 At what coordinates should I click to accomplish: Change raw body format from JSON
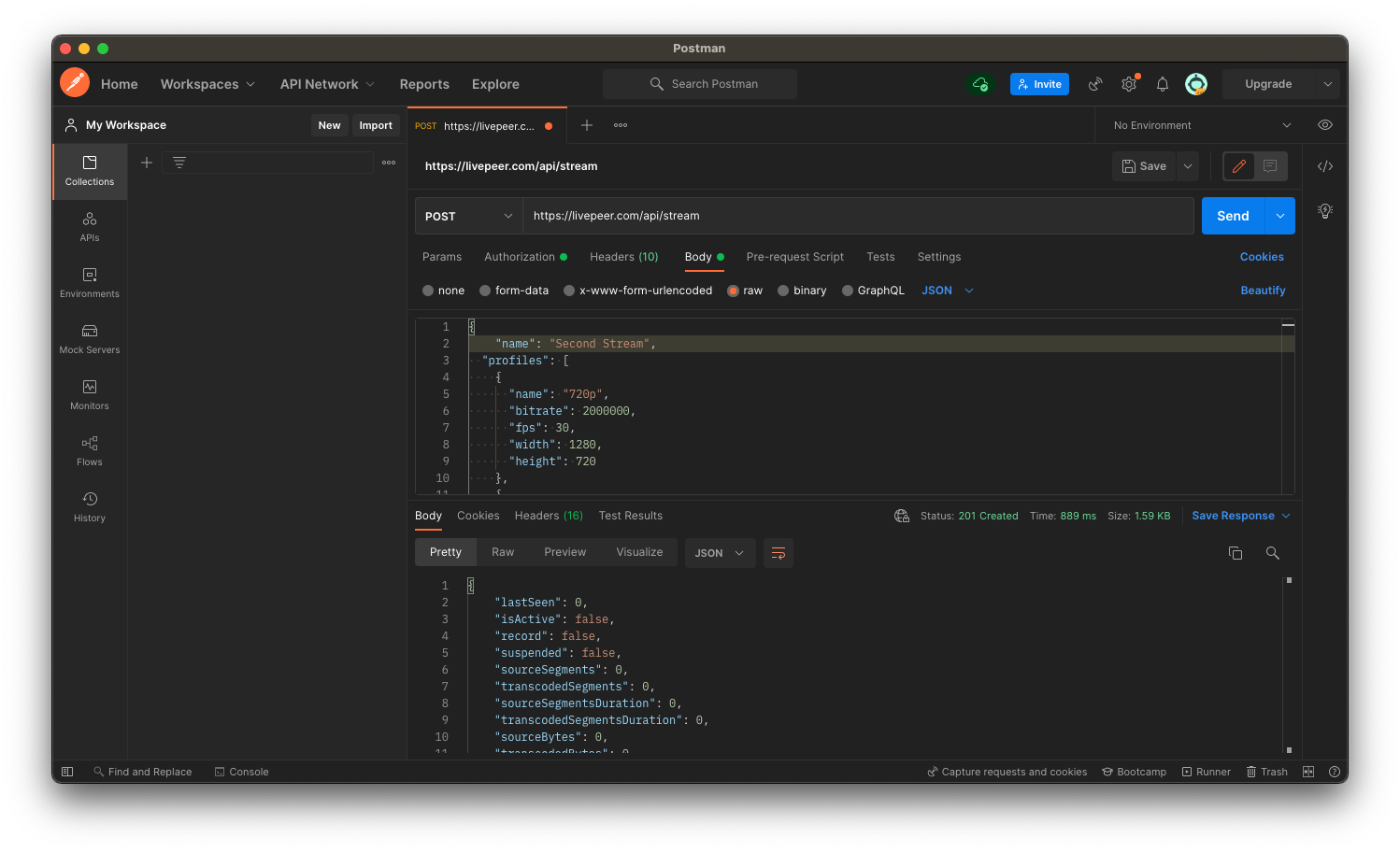click(x=948, y=291)
